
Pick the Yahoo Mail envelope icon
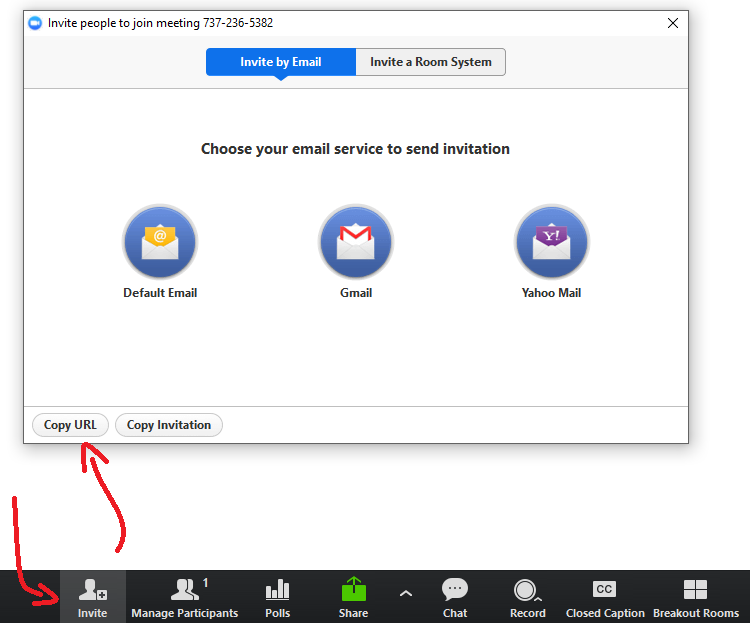[x=551, y=242]
